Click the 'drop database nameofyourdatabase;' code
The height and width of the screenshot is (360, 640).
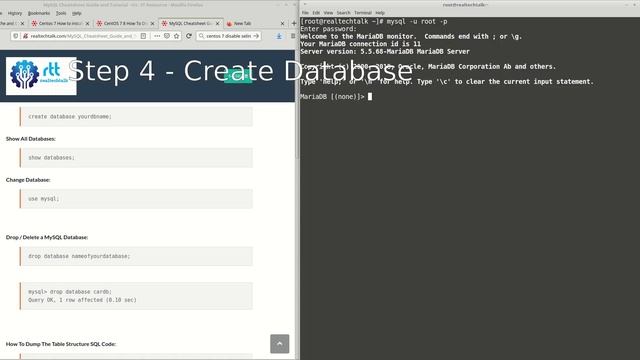click(x=79, y=256)
